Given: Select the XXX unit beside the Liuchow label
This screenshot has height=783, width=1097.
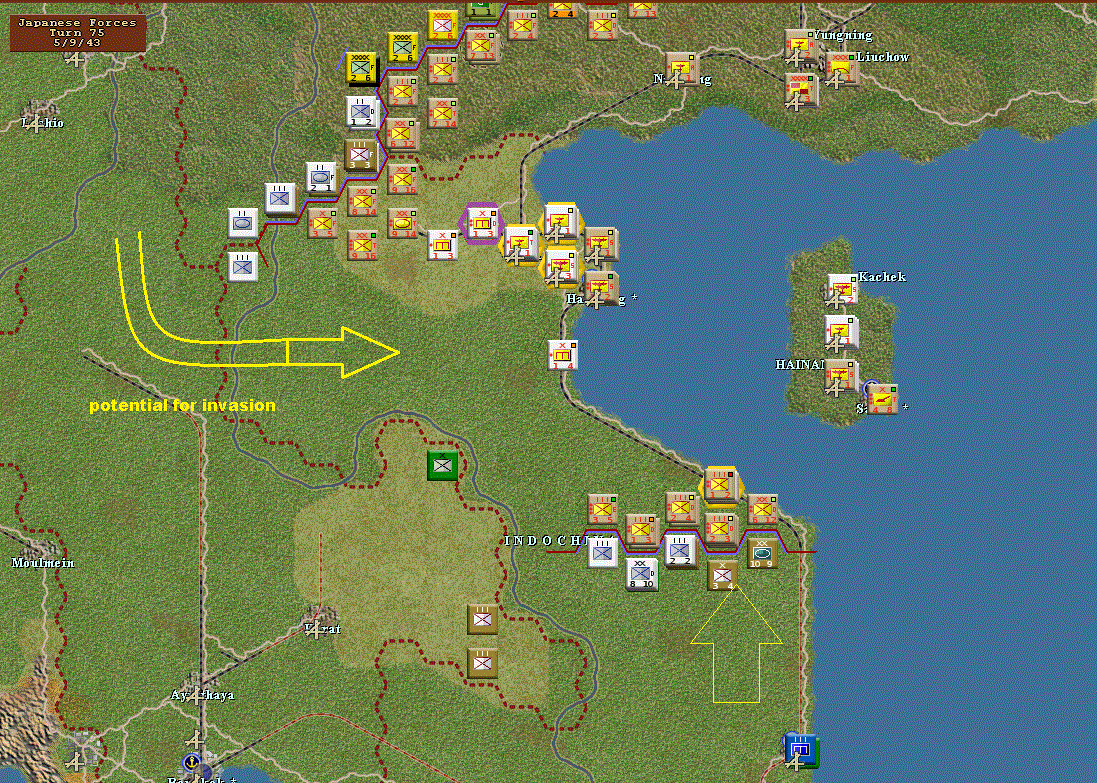Looking at the screenshot, I should [x=842, y=70].
